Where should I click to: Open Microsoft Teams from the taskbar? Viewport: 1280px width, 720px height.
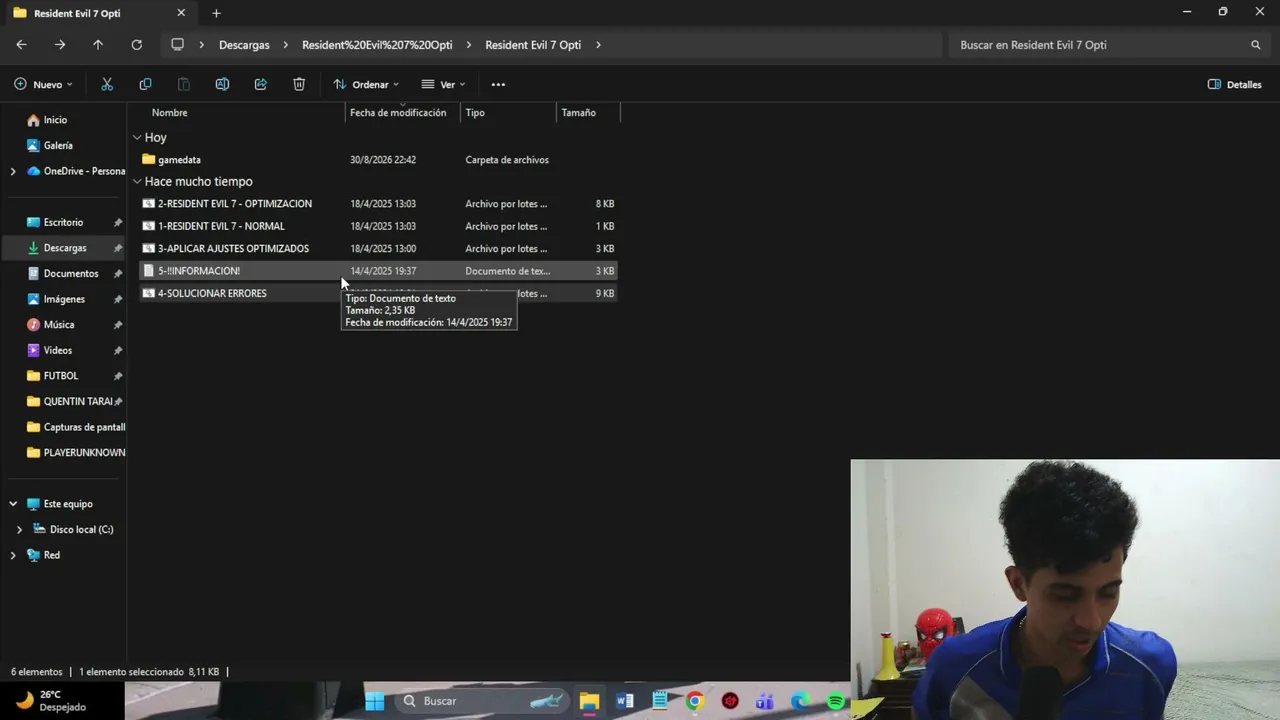(x=766, y=701)
